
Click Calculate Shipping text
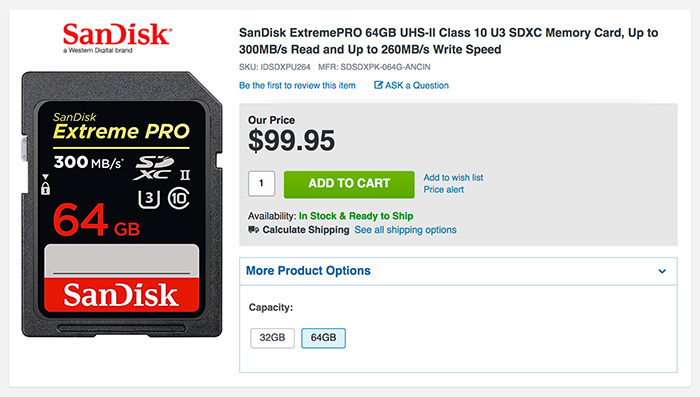306,230
